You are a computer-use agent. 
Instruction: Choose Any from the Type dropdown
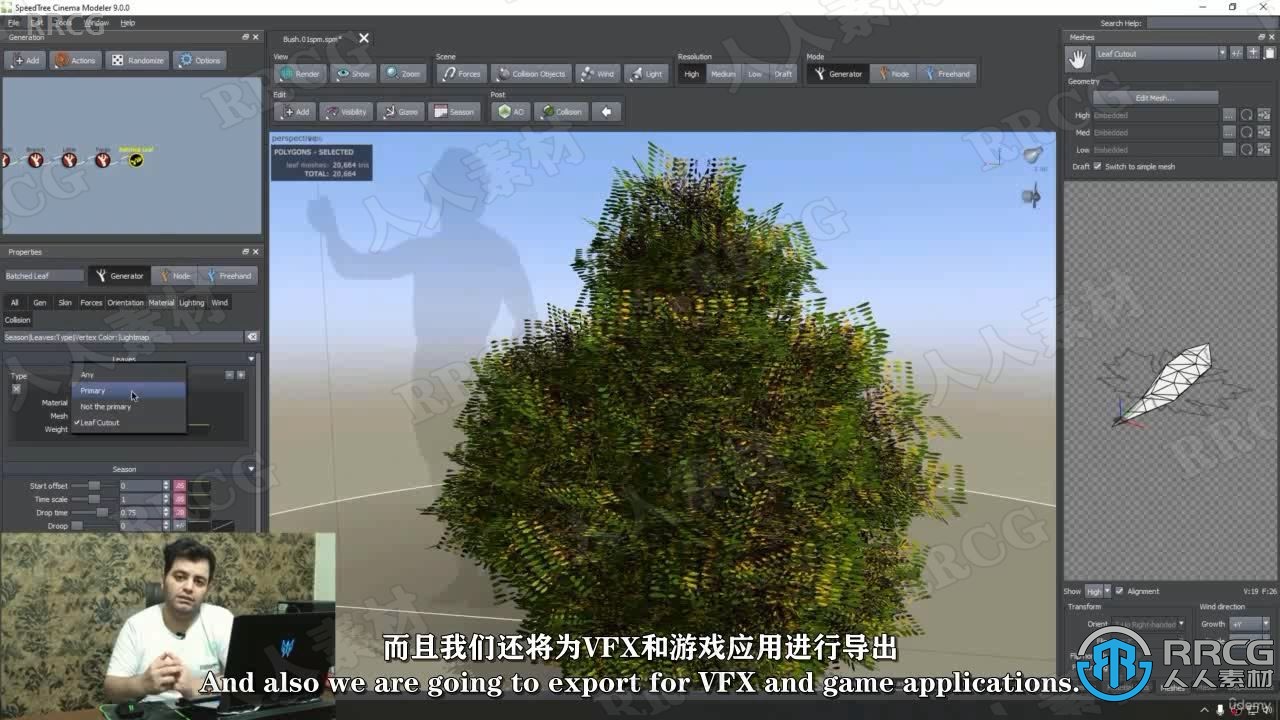click(x=128, y=375)
